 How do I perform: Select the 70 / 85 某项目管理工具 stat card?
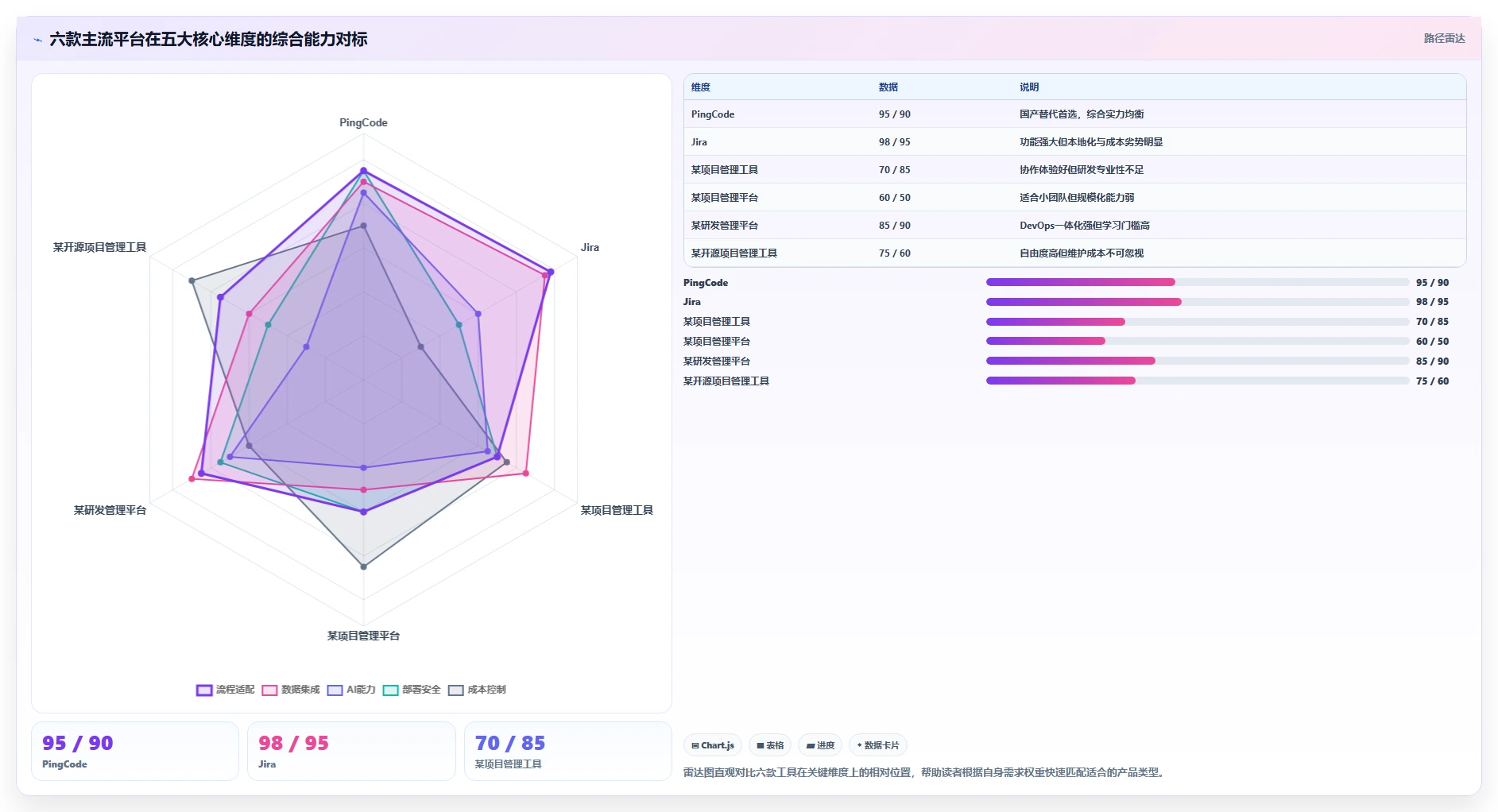(x=568, y=752)
